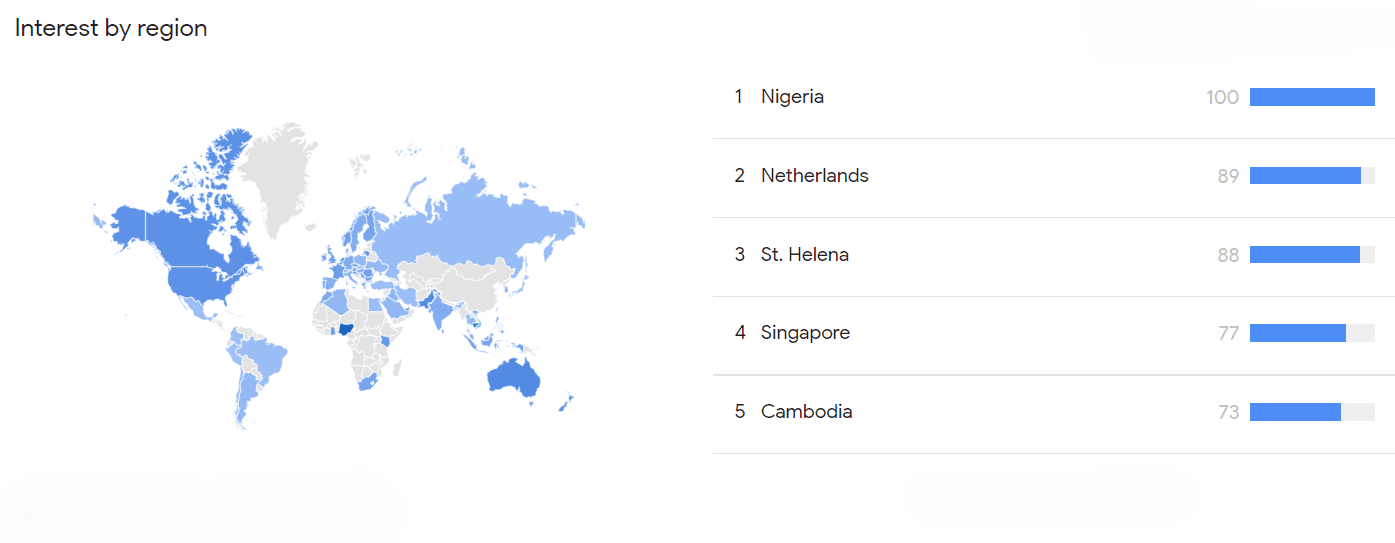Click India on the world map
This screenshot has width=1395, height=543.
tap(437, 315)
